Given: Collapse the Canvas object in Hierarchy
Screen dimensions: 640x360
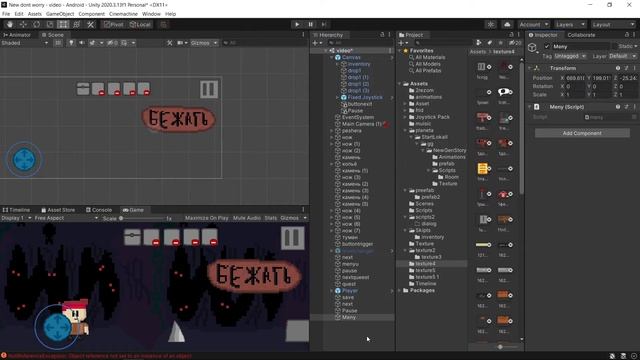Looking at the screenshot, I should [332, 58].
